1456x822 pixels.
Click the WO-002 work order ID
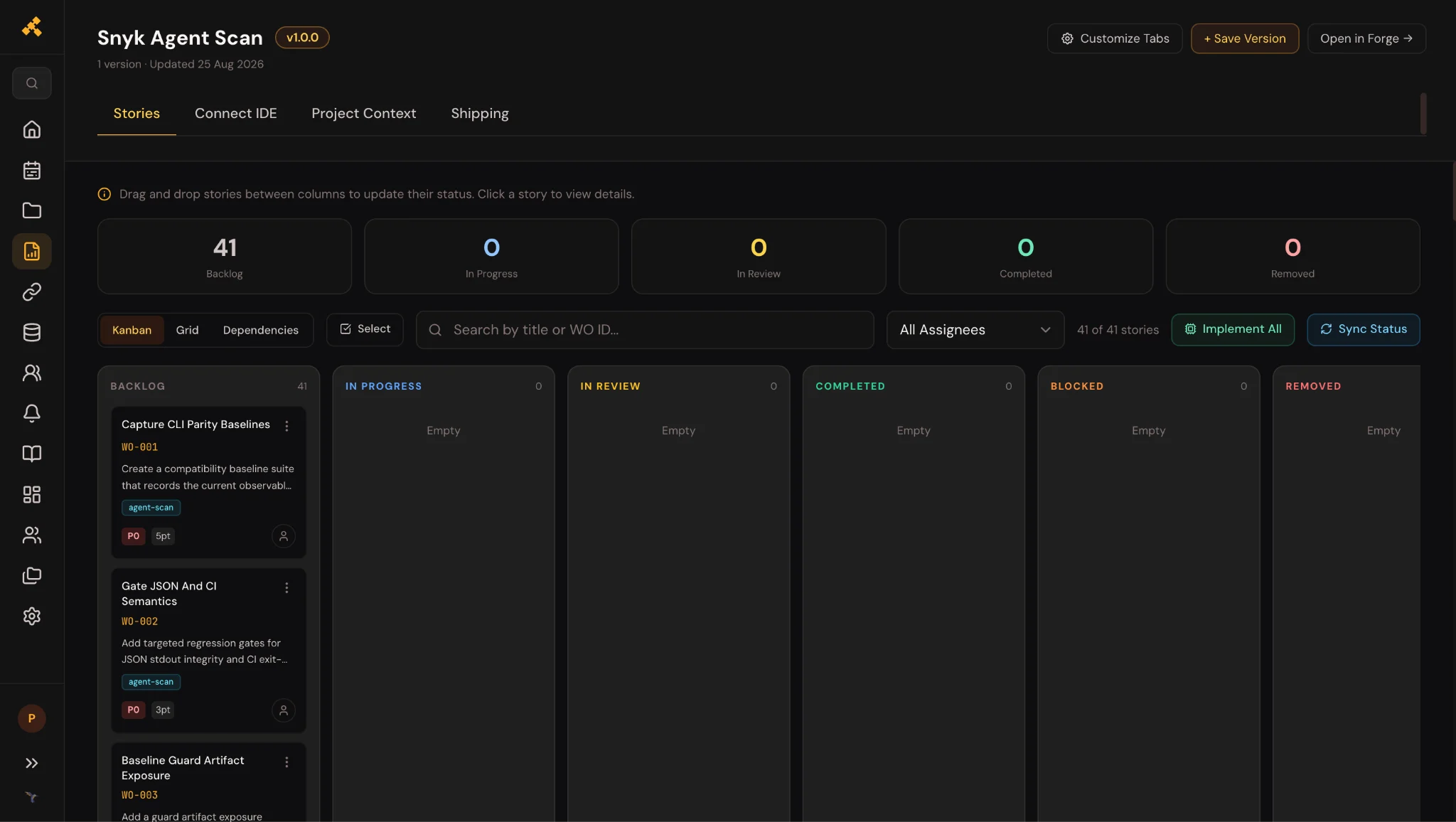pyautogui.click(x=140, y=621)
